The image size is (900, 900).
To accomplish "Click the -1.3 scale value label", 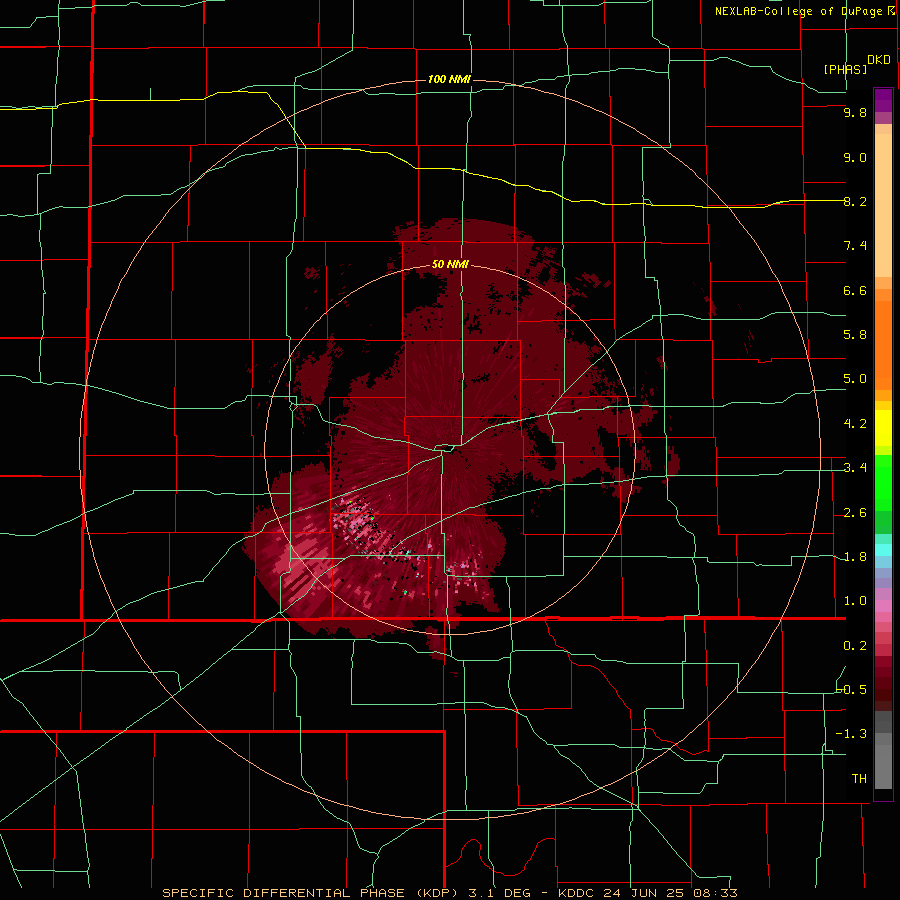I will tap(852, 734).
